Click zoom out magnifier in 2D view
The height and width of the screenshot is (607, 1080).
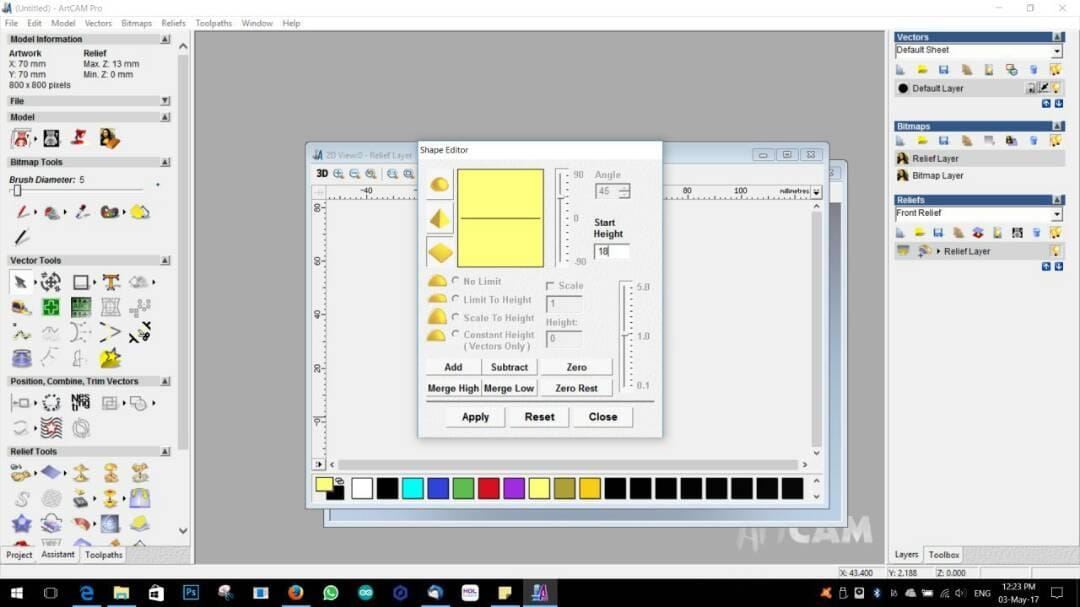(x=354, y=174)
